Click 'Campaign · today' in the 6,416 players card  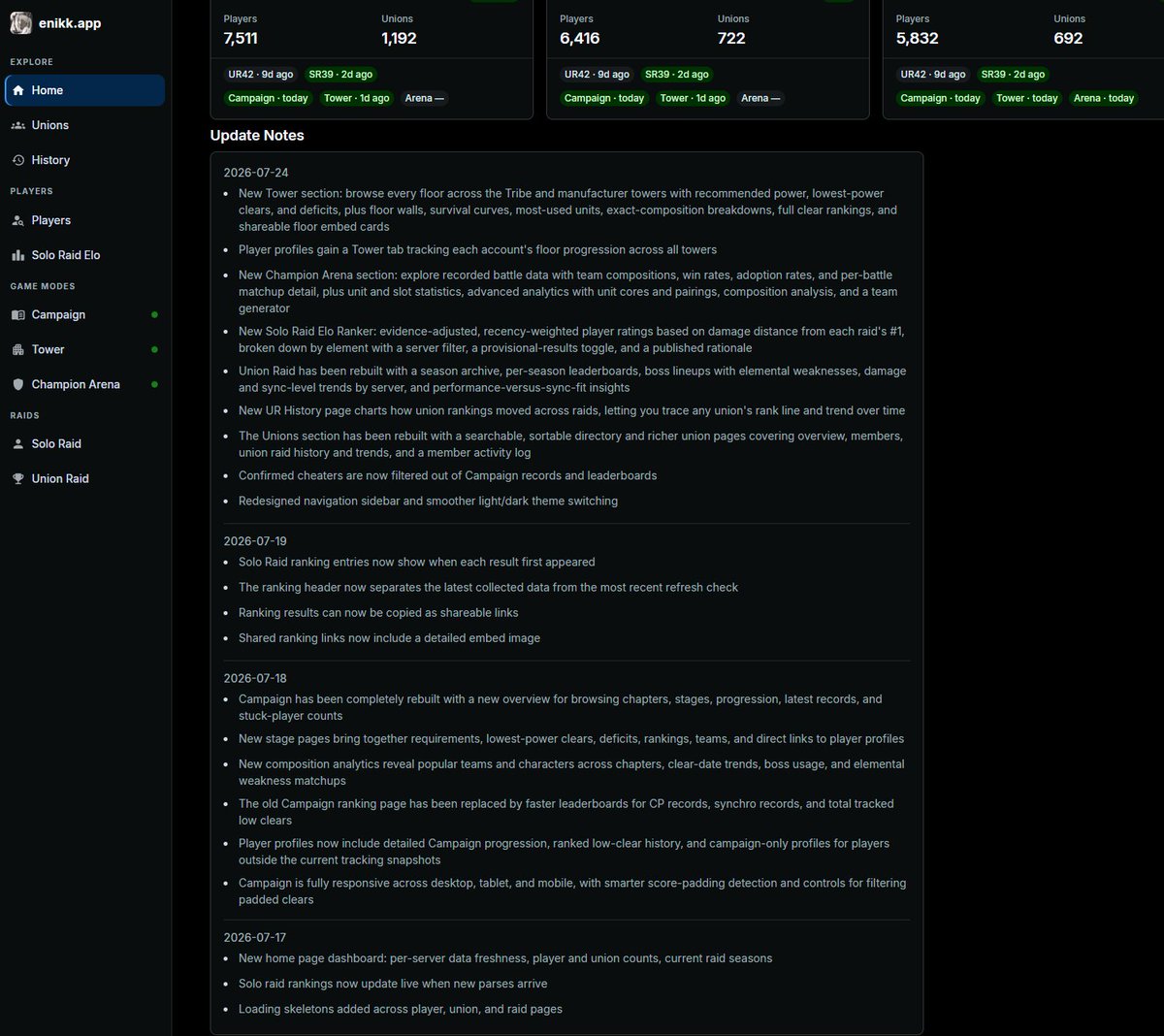point(604,98)
